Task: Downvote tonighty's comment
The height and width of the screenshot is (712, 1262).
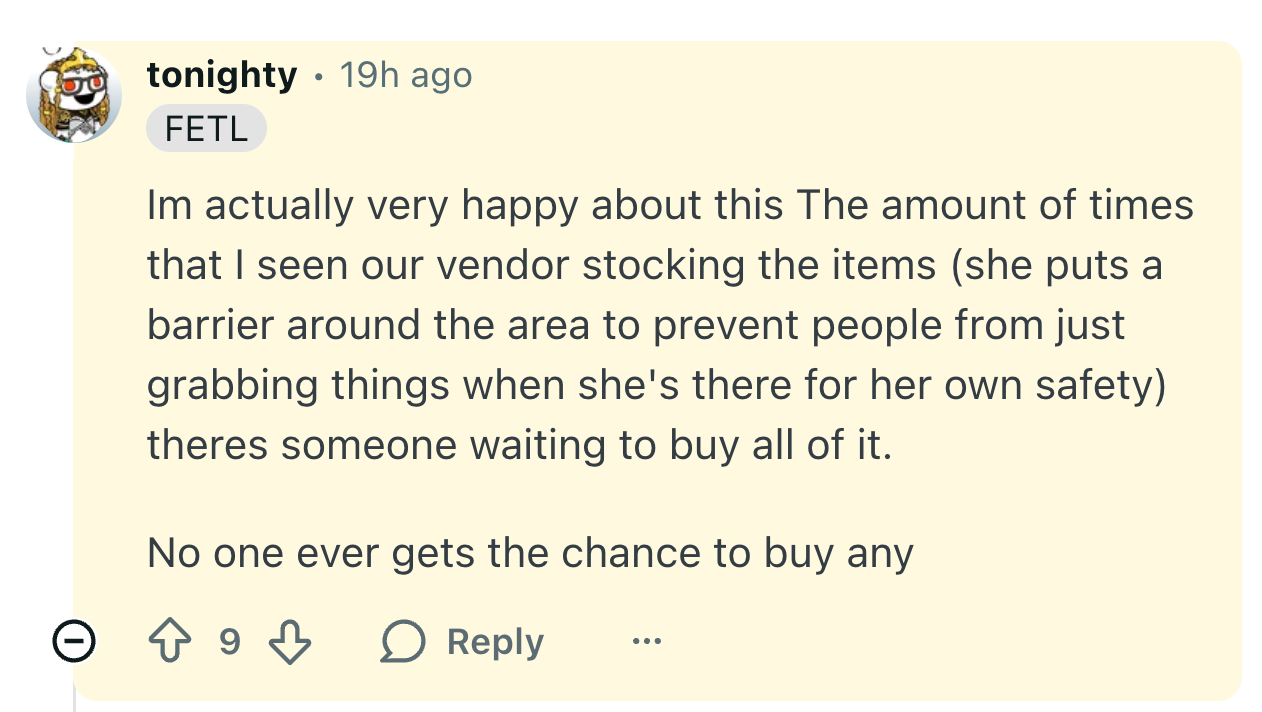Action: tap(290, 641)
